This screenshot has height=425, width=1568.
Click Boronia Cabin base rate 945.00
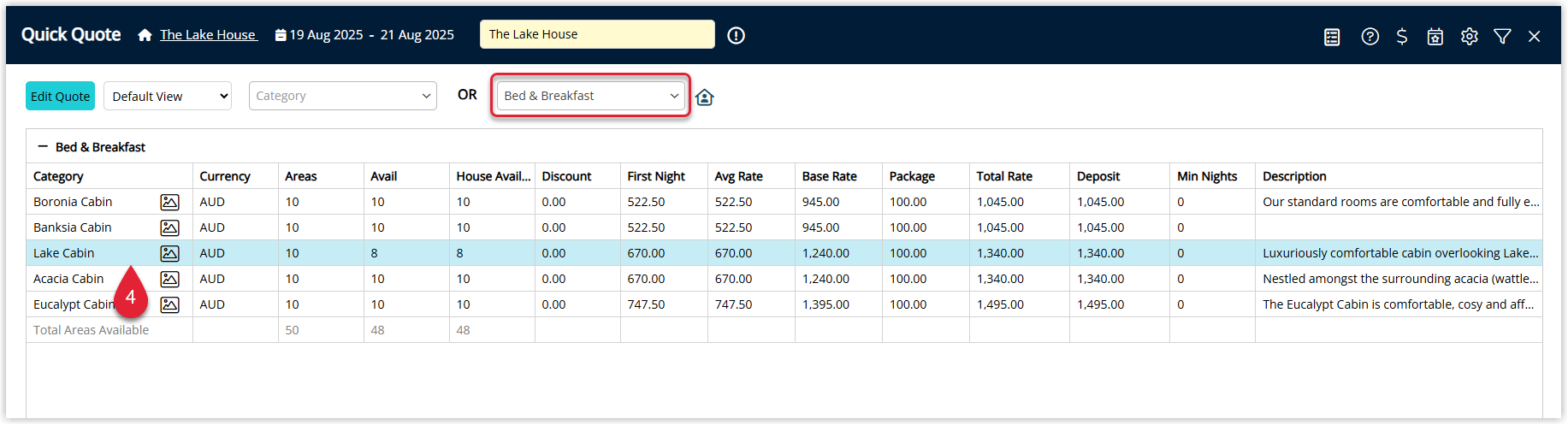[x=820, y=202]
